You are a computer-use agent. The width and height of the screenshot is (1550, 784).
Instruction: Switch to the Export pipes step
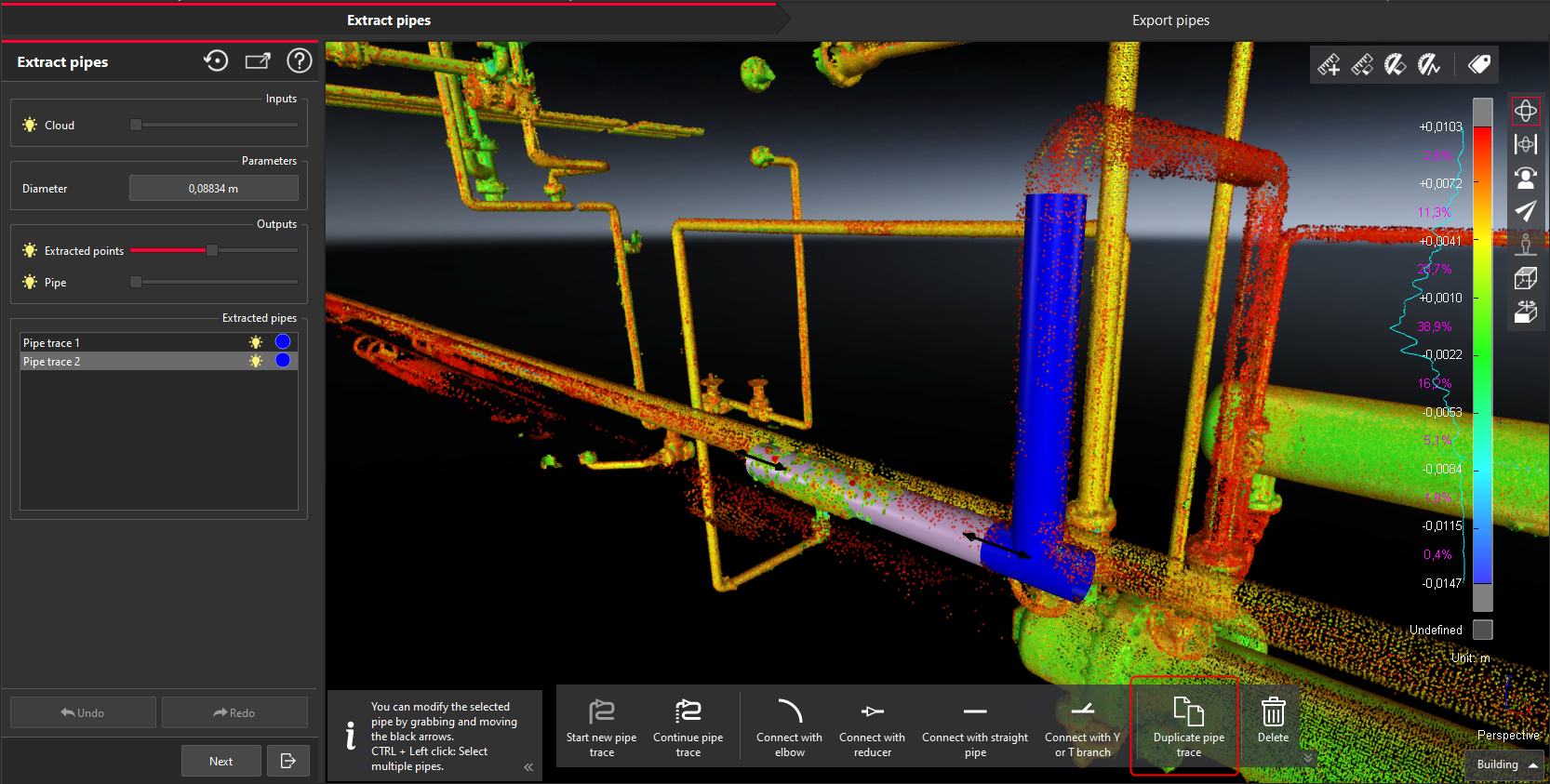tap(1169, 20)
